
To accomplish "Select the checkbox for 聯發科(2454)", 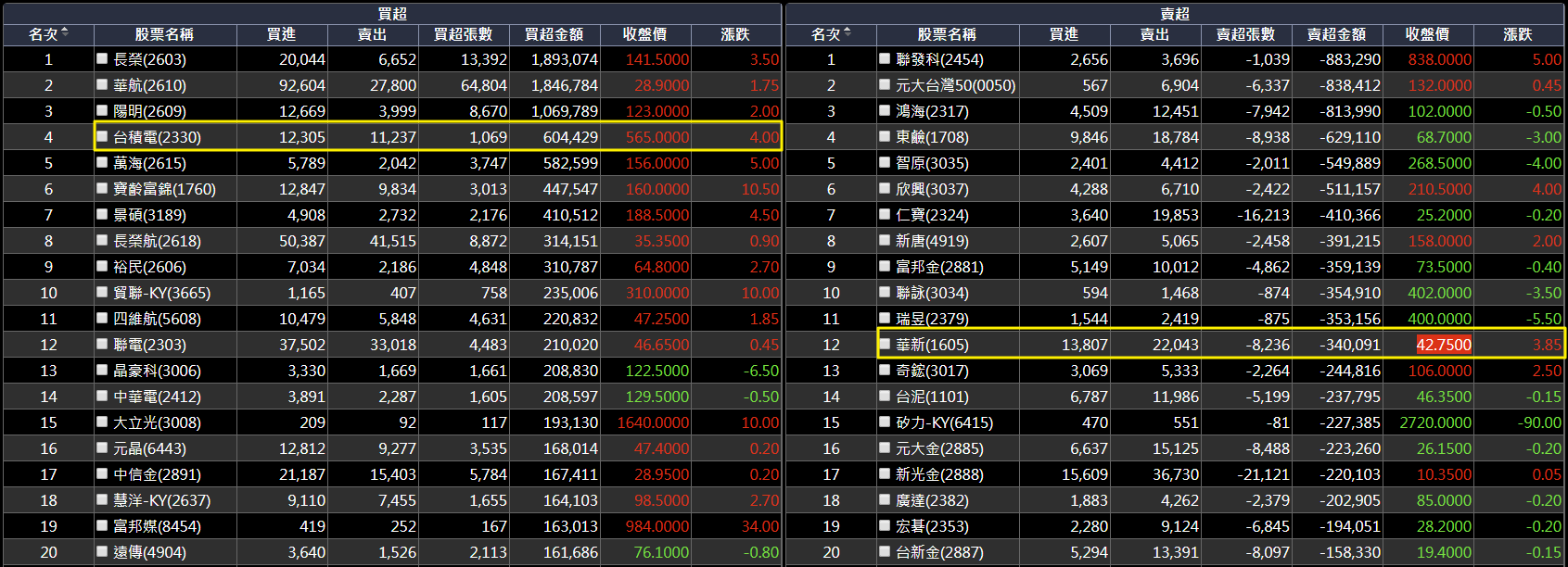I will (x=885, y=58).
